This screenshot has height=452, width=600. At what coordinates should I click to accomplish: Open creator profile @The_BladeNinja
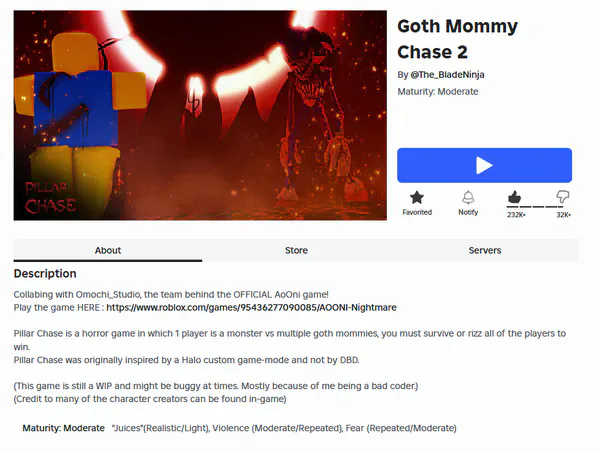coord(447,75)
